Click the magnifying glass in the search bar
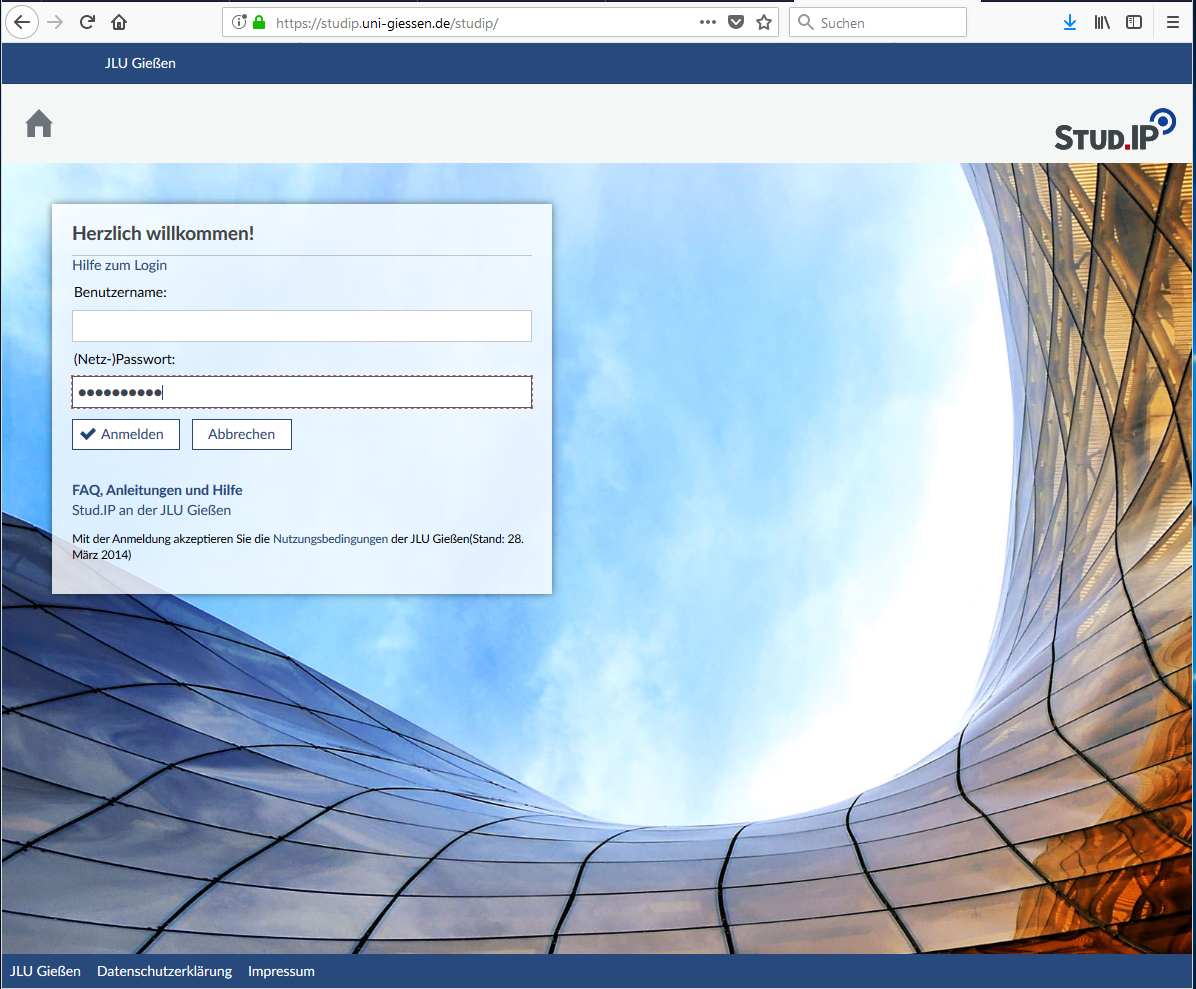1196x989 pixels. 806,22
